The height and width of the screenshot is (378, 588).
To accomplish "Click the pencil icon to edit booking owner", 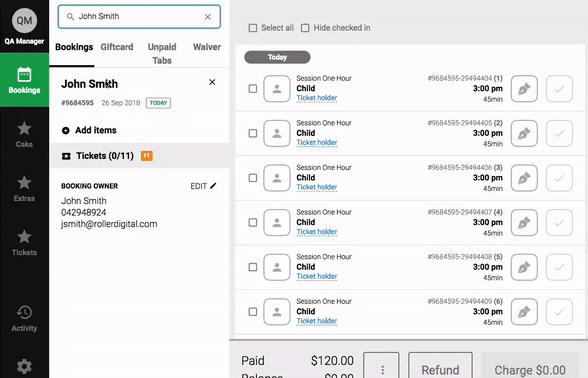I will (x=213, y=186).
